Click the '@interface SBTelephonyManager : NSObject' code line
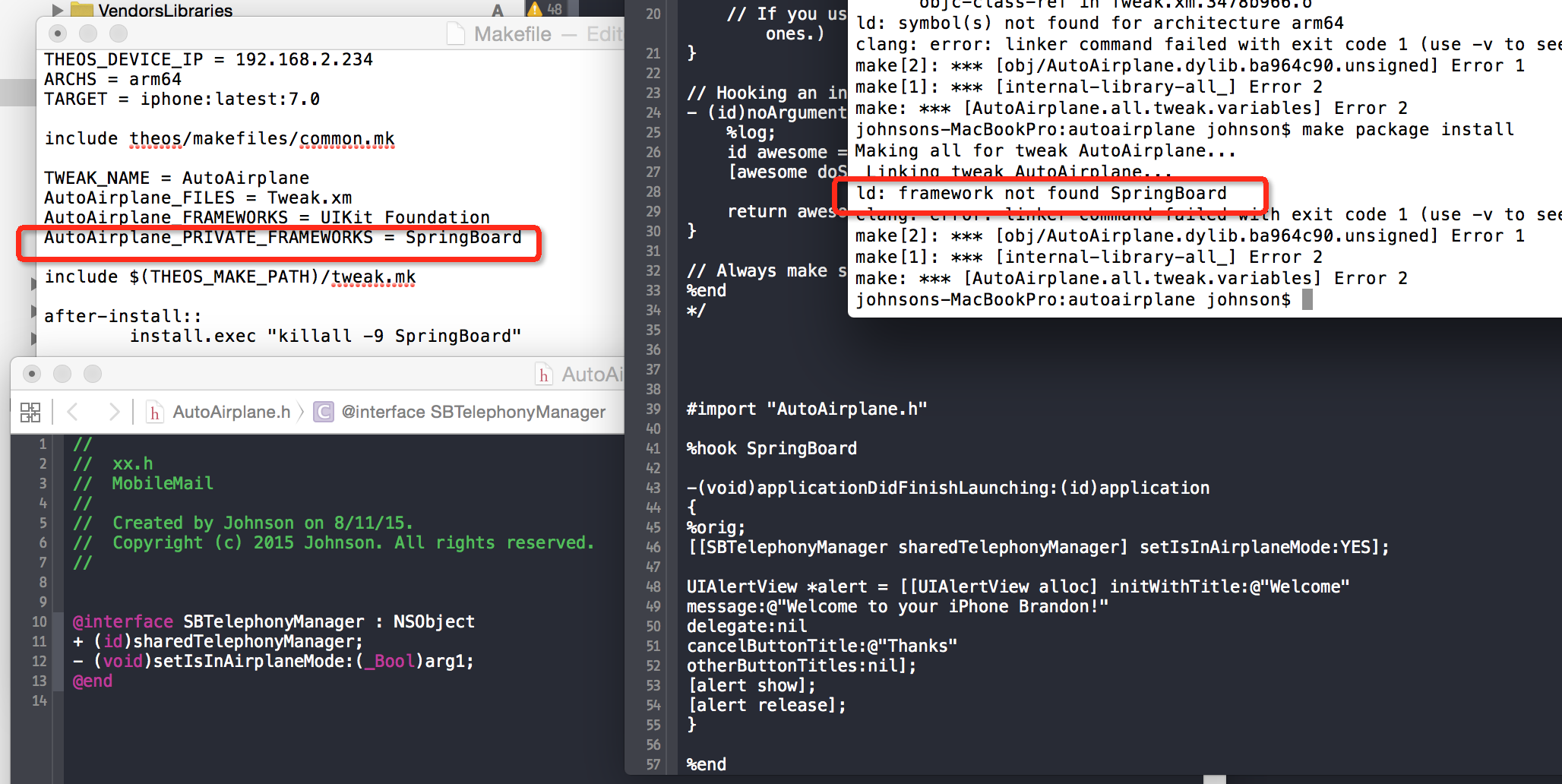The height and width of the screenshot is (784, 1562). [274, 621]
